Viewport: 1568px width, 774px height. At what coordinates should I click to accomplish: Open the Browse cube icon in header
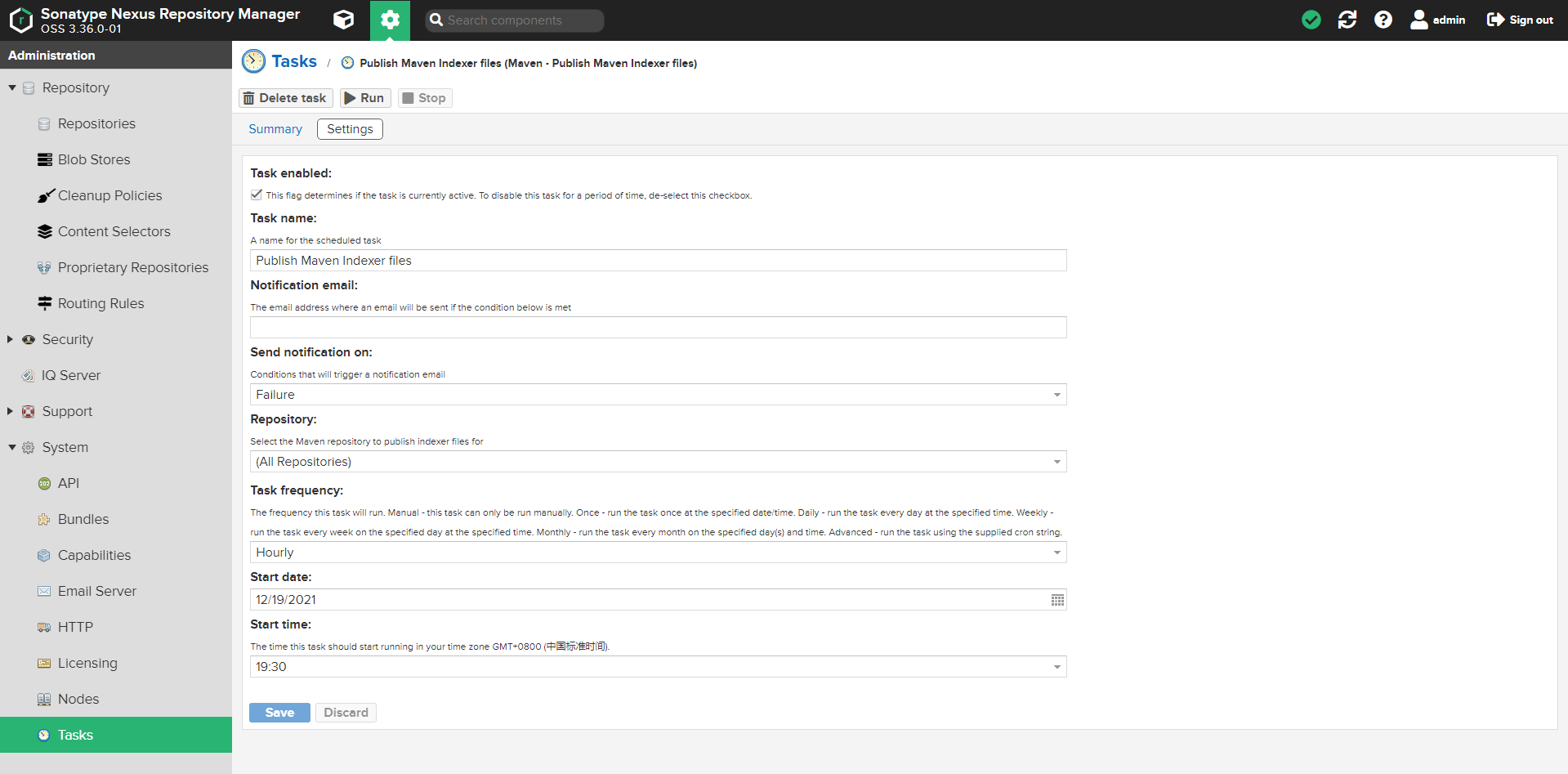pos(343,20)
